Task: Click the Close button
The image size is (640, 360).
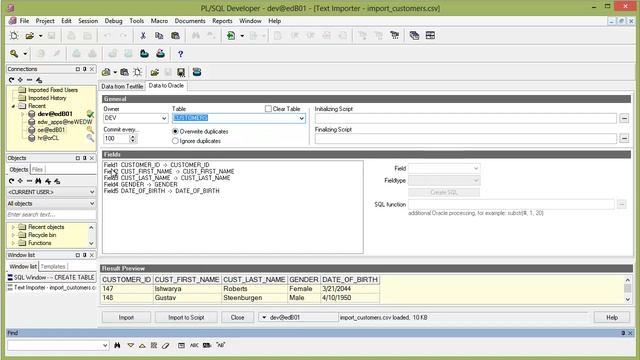Action: tap(237, 317)
